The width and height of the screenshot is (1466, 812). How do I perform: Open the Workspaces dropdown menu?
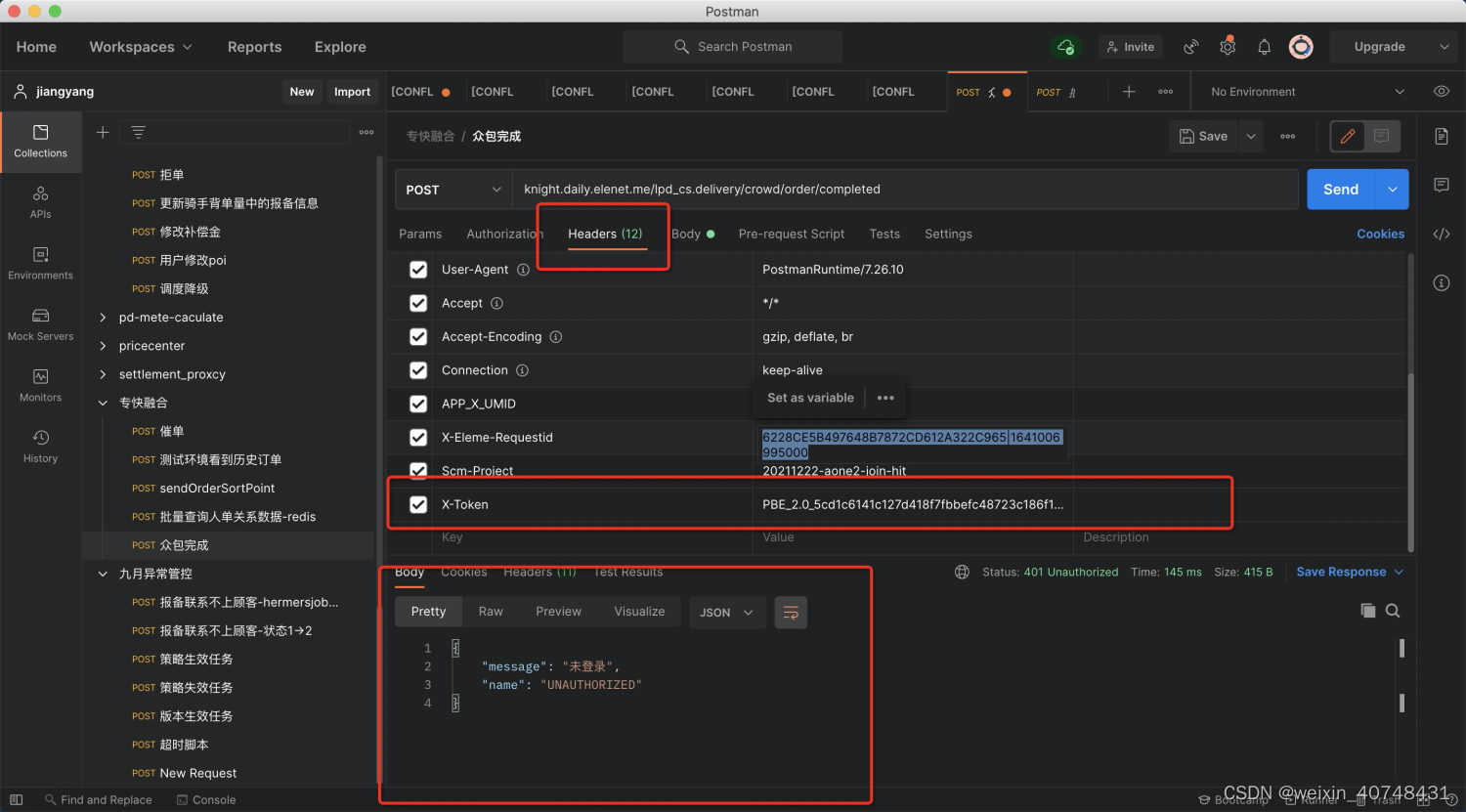[x=141, y=47]
